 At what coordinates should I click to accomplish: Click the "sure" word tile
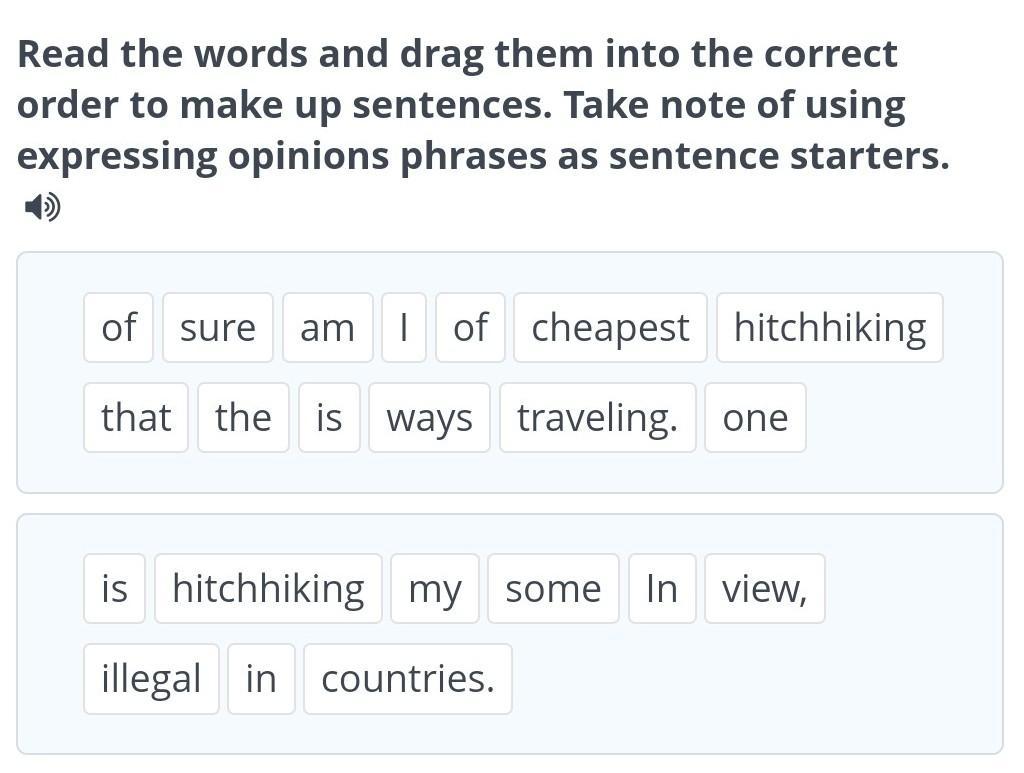coord(218,328)
